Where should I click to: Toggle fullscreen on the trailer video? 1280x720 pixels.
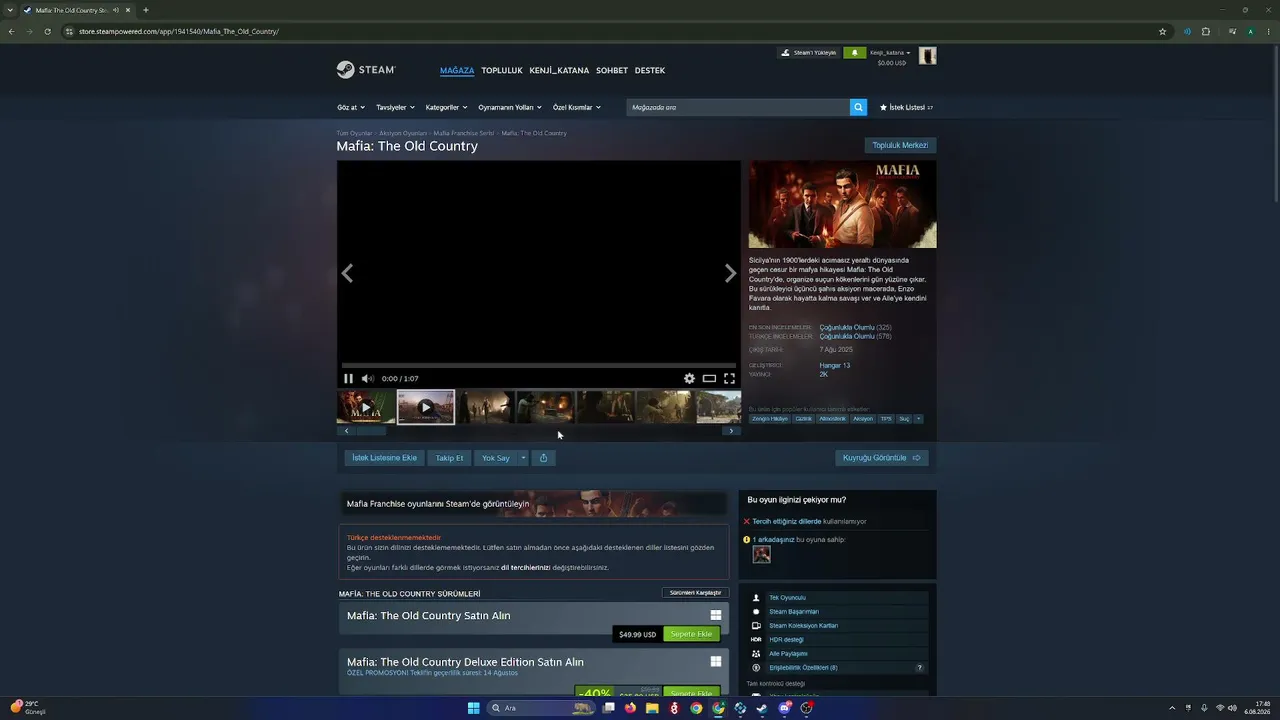(729, 378)
